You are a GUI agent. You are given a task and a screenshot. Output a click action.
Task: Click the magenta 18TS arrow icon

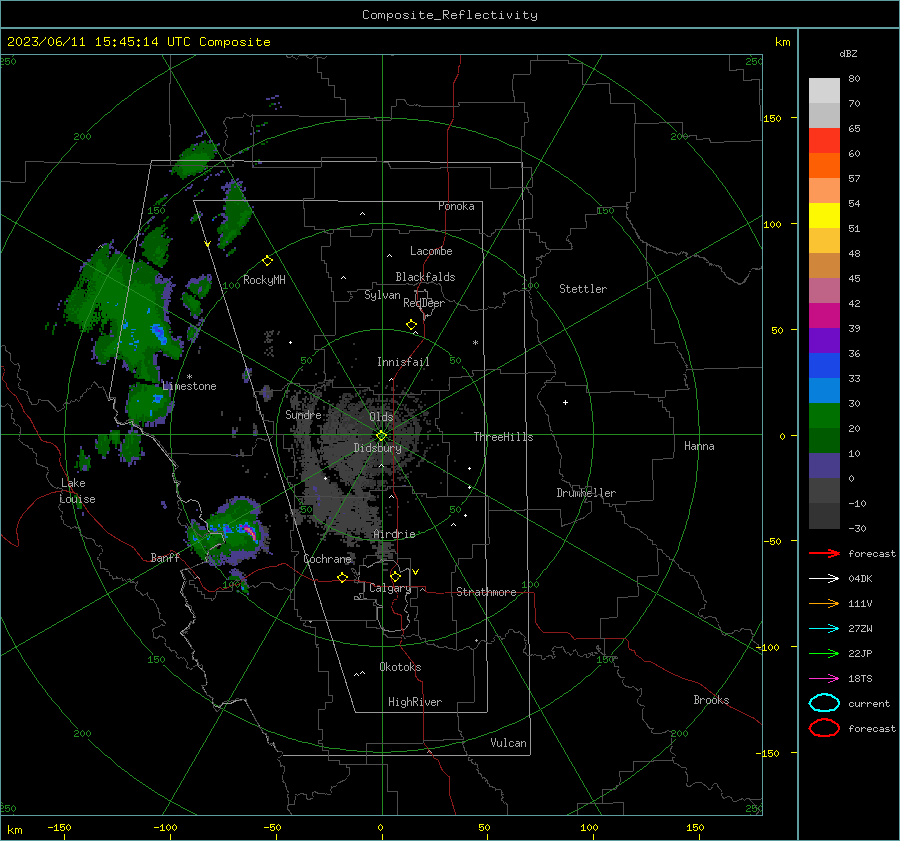(824, 678)
